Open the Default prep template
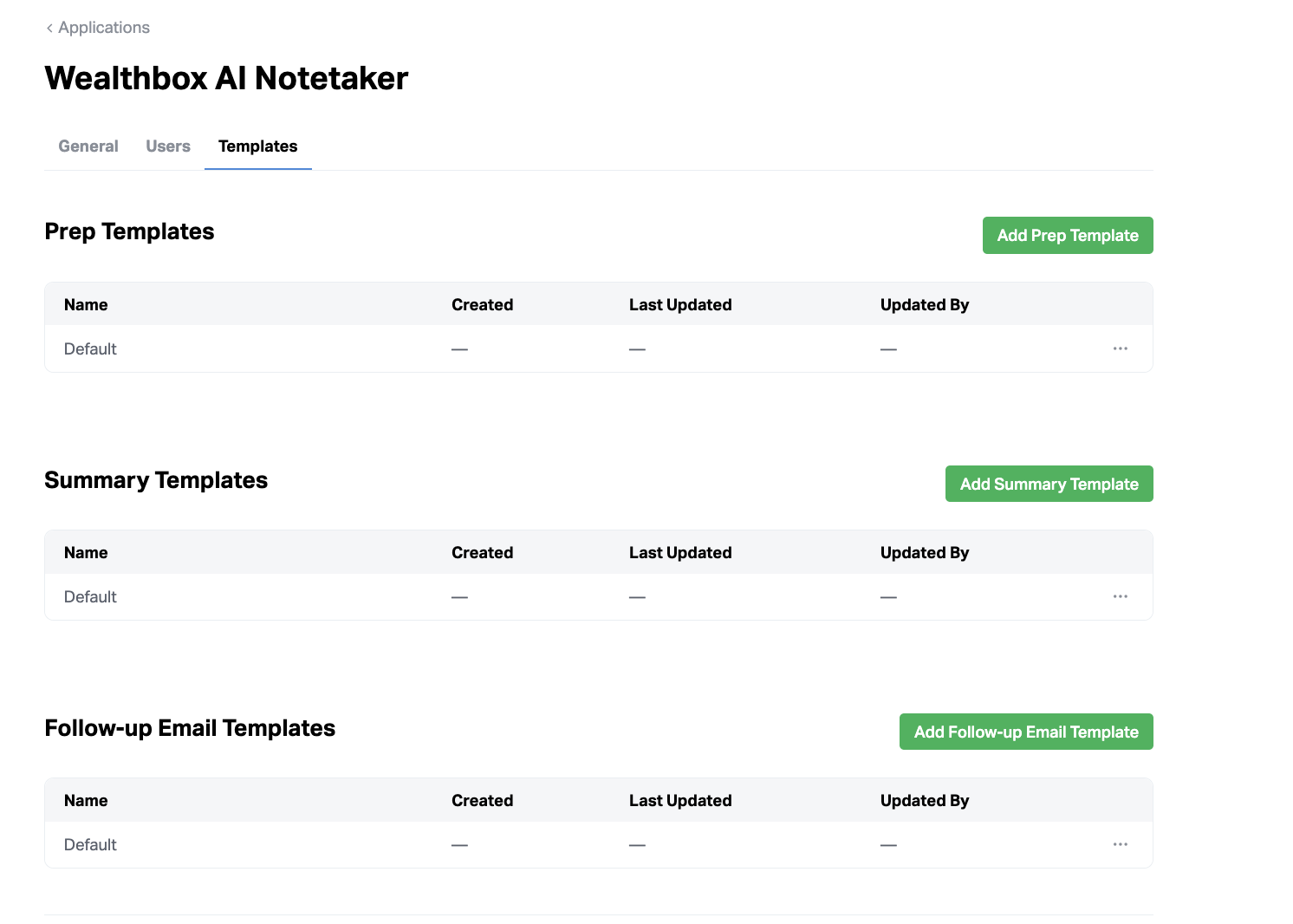 point(89,348)
